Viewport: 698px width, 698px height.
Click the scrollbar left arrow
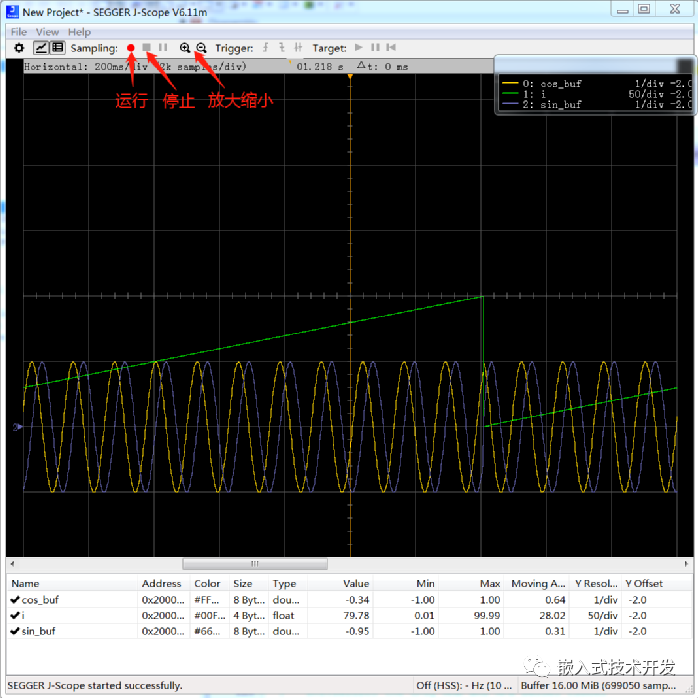(x=12, y=564)
